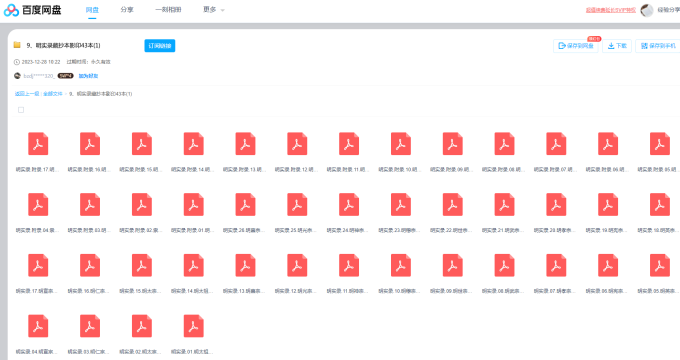Open PDF 明实录 03 in bottom row
The height and width of the screenshot is (360, 680).
(x=90, y=326)
